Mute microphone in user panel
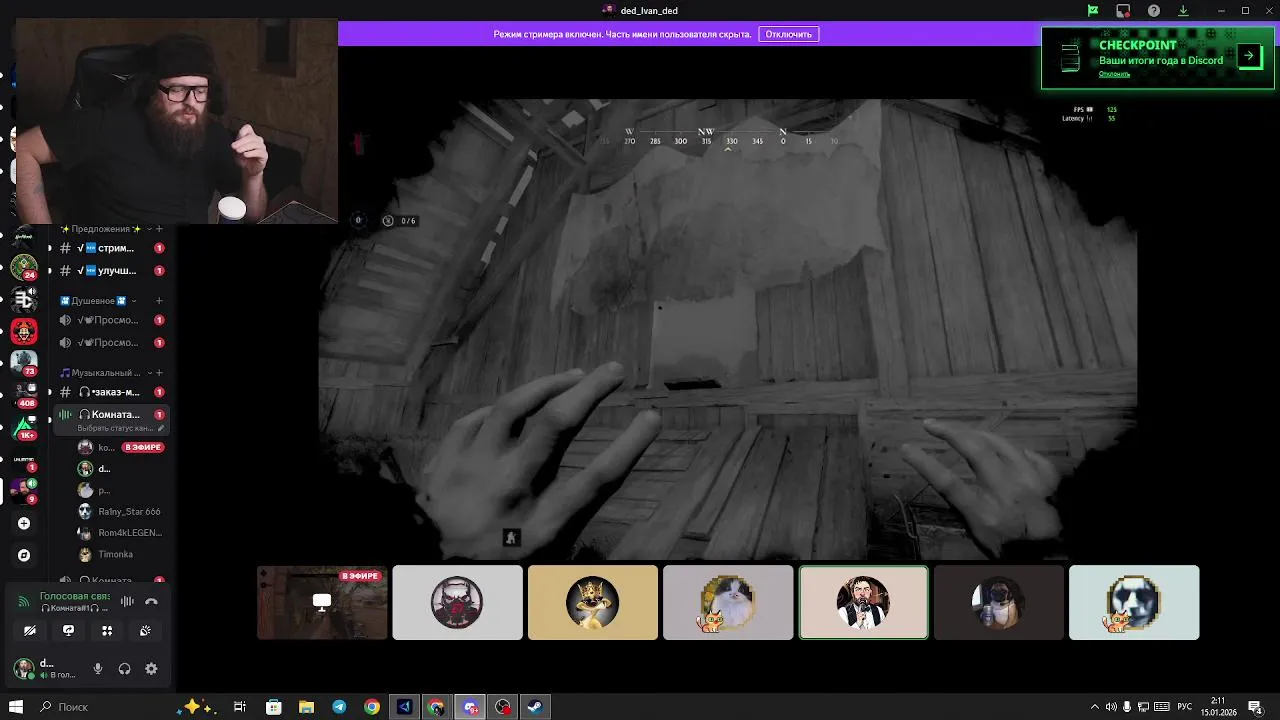 click(98, 669)
